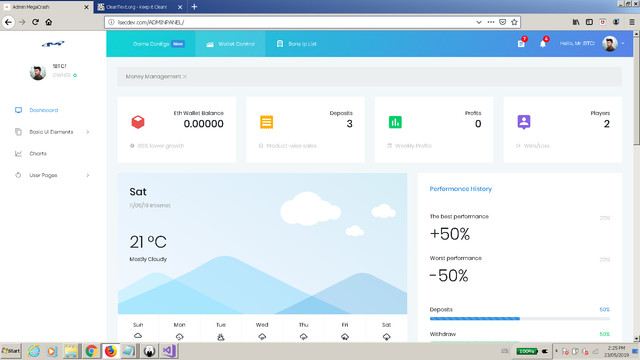Click the Wins/Loss text
The height and width of the screenshot is (360, 640).
536,146
